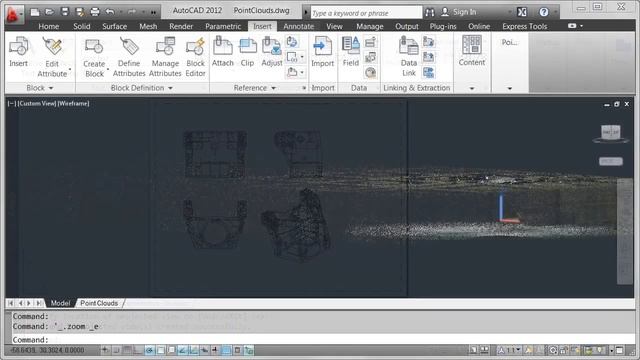Expand the Poi... point cloud panel dropdown

[509, 88]
